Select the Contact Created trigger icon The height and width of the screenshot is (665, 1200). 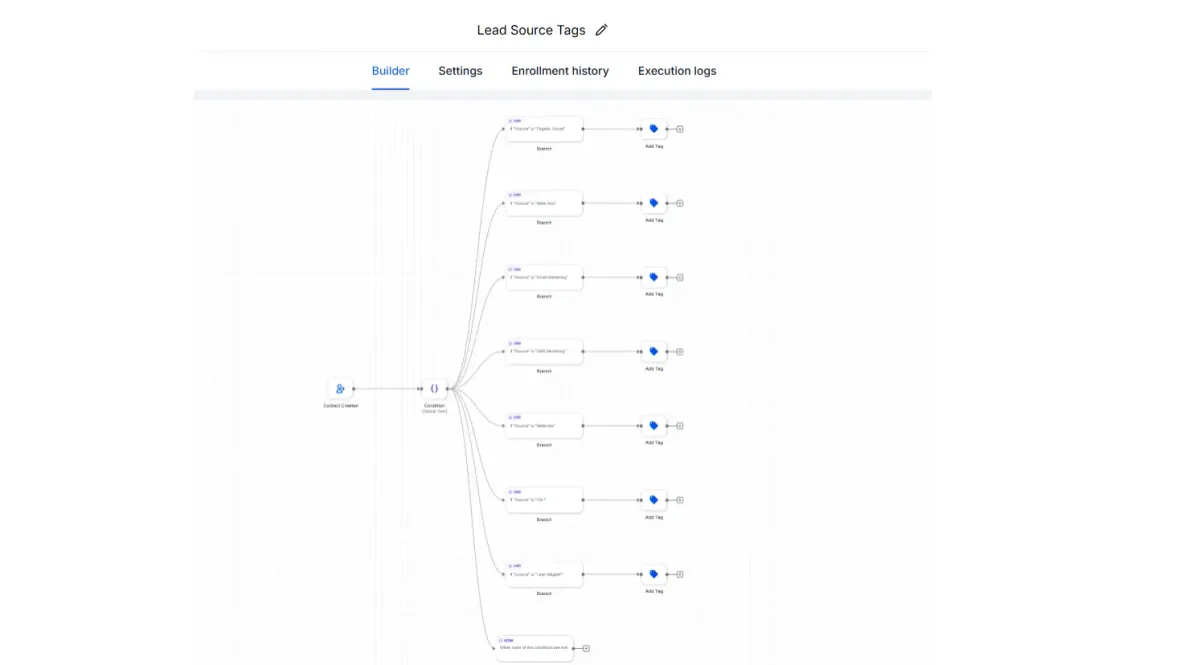(x=340, y=388)
